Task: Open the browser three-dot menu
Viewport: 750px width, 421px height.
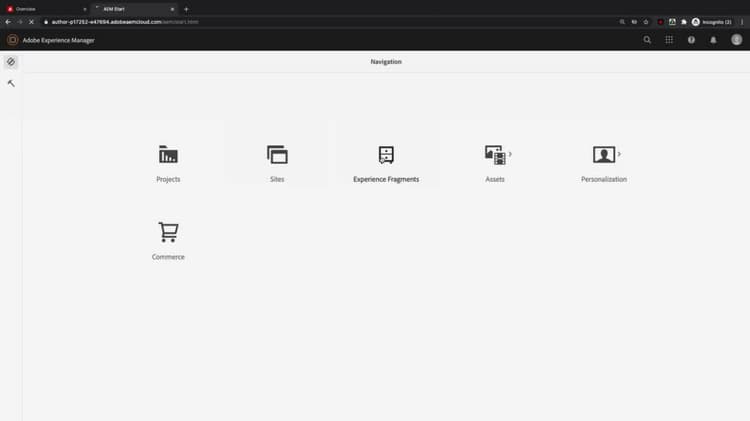Action: [742, 22]
